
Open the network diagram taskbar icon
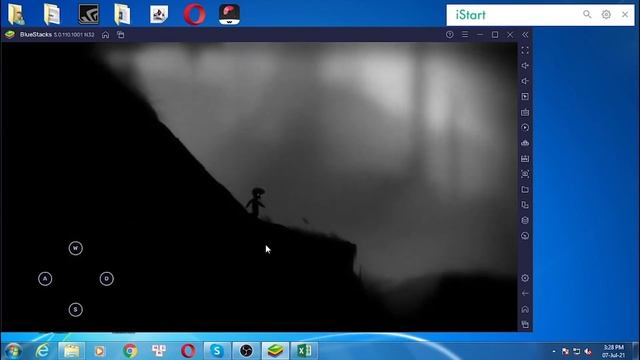[159, 351]
